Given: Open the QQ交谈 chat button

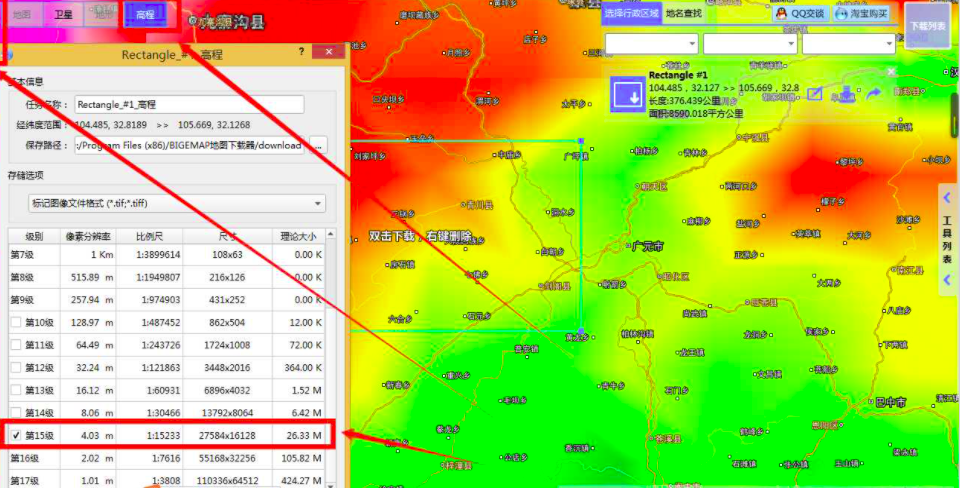Looking at the screenshot, I should [x=801, y=13].
